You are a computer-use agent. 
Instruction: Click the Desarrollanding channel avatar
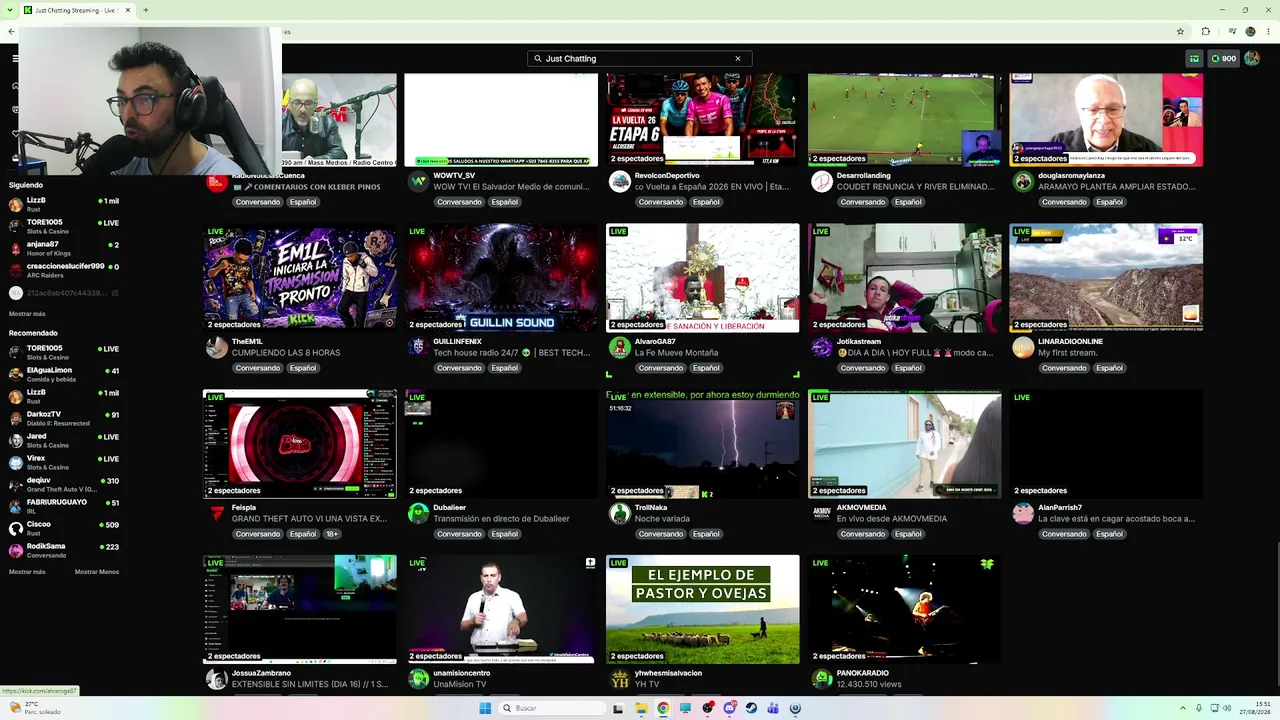(x=821, y=181)
